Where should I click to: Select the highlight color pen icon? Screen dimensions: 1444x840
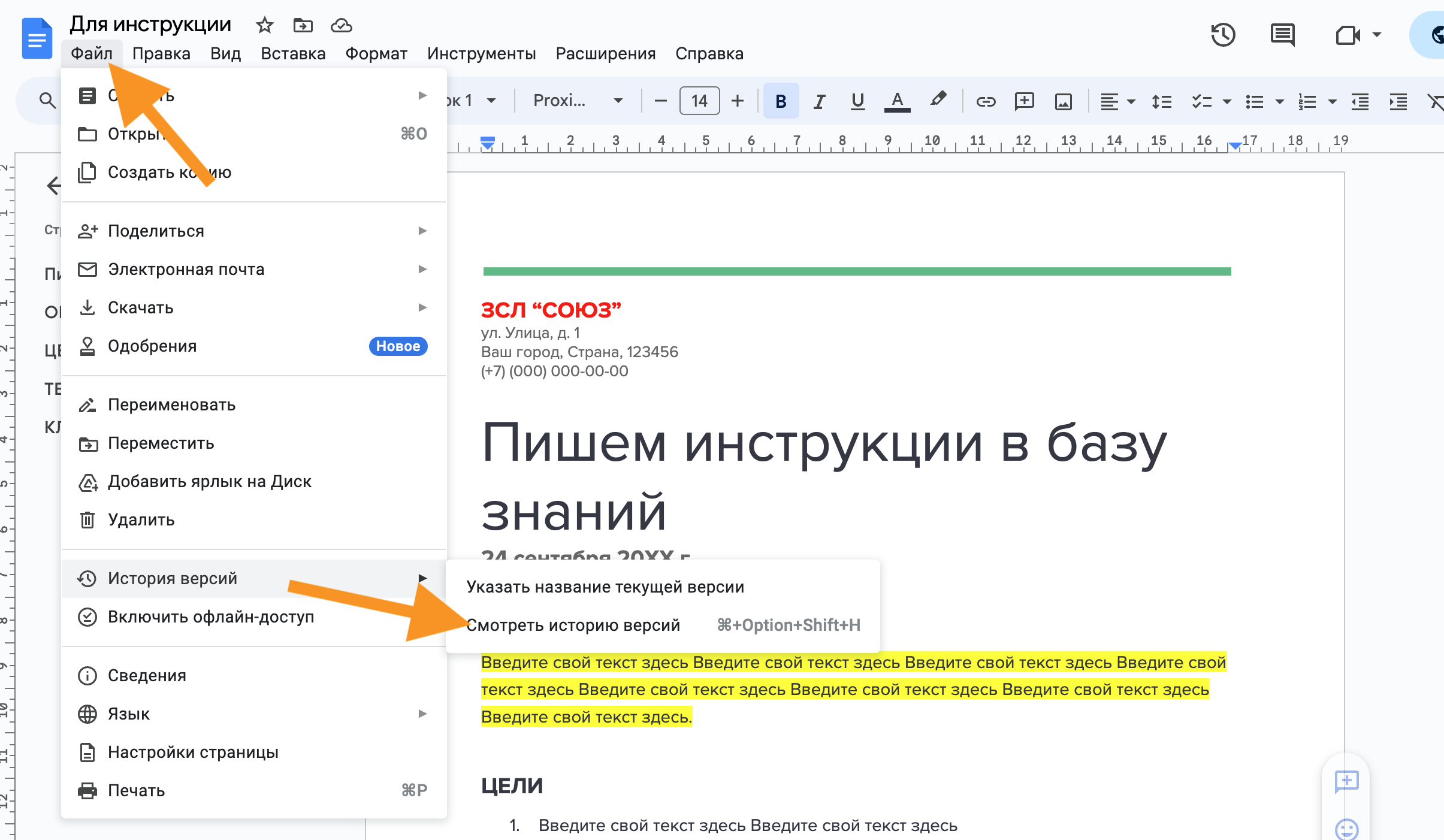pyautogui.click(x=938, y=100)
